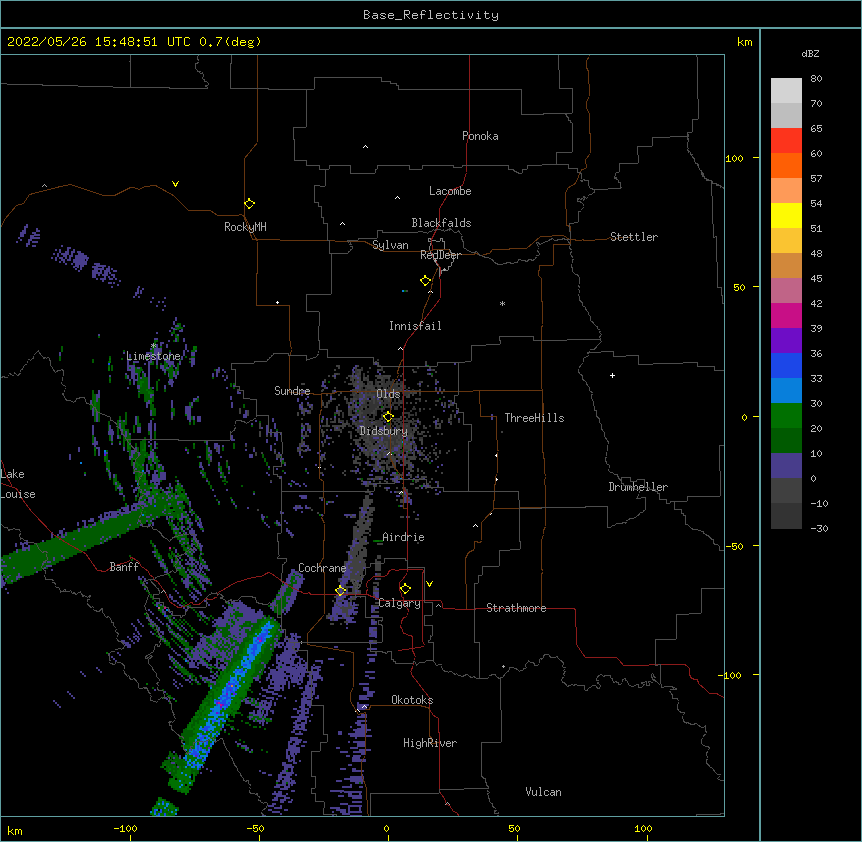Click the Blackfalds city label
862x842 pixels.
(441, 223)
